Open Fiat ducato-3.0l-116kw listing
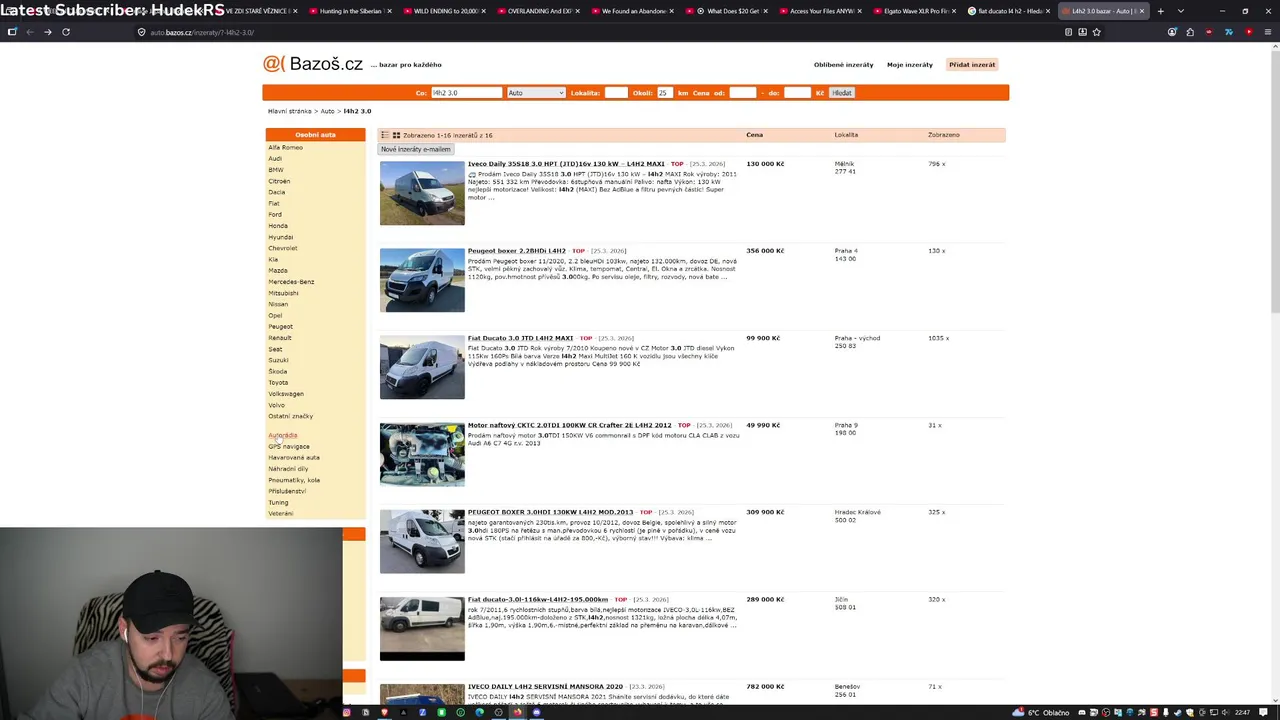1280x720 pixels. click(x=537, y=599)
